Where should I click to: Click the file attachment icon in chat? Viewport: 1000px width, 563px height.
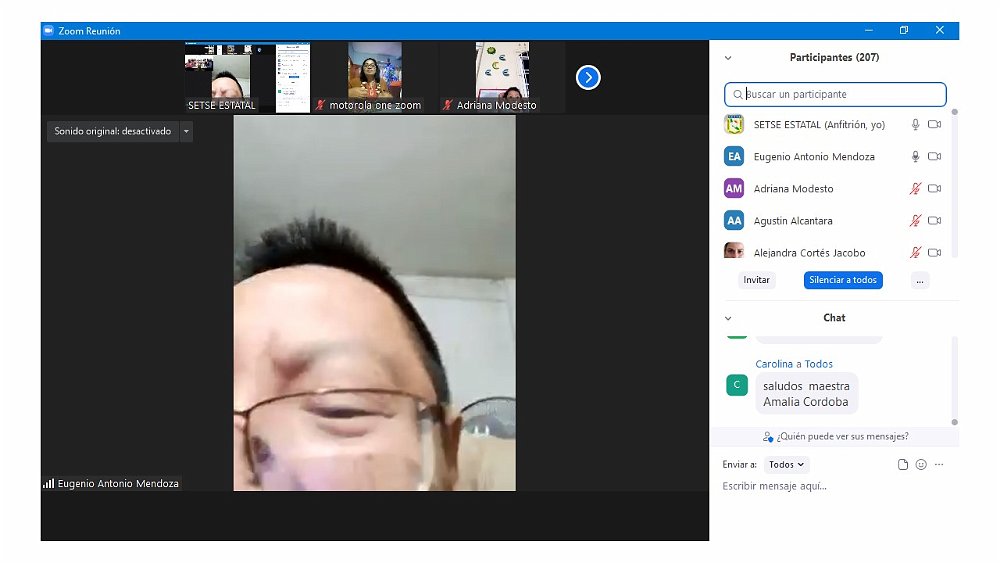point(903,465)
